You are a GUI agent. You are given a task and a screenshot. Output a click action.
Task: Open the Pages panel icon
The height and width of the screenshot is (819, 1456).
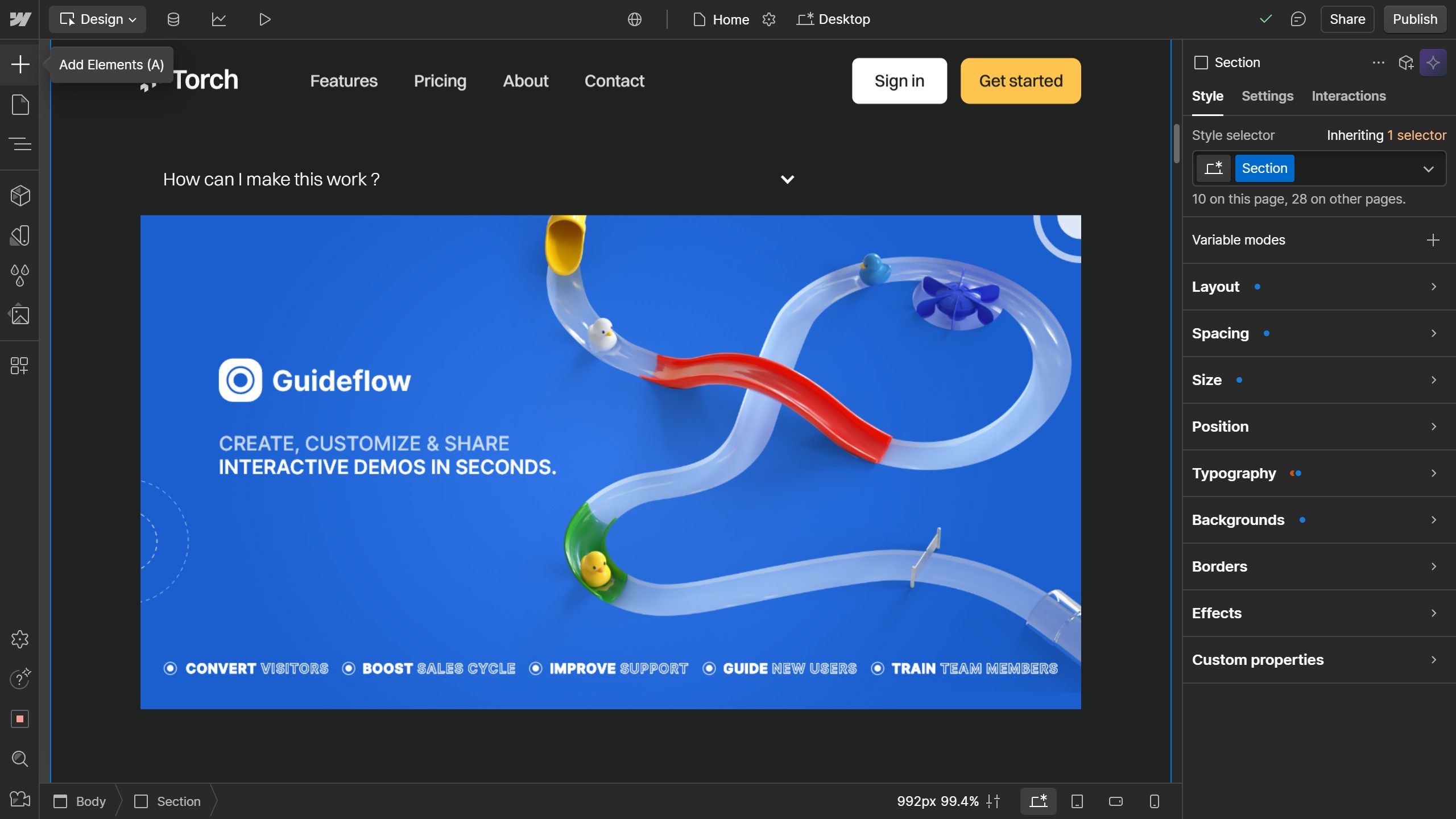click(x=20, y=105)
